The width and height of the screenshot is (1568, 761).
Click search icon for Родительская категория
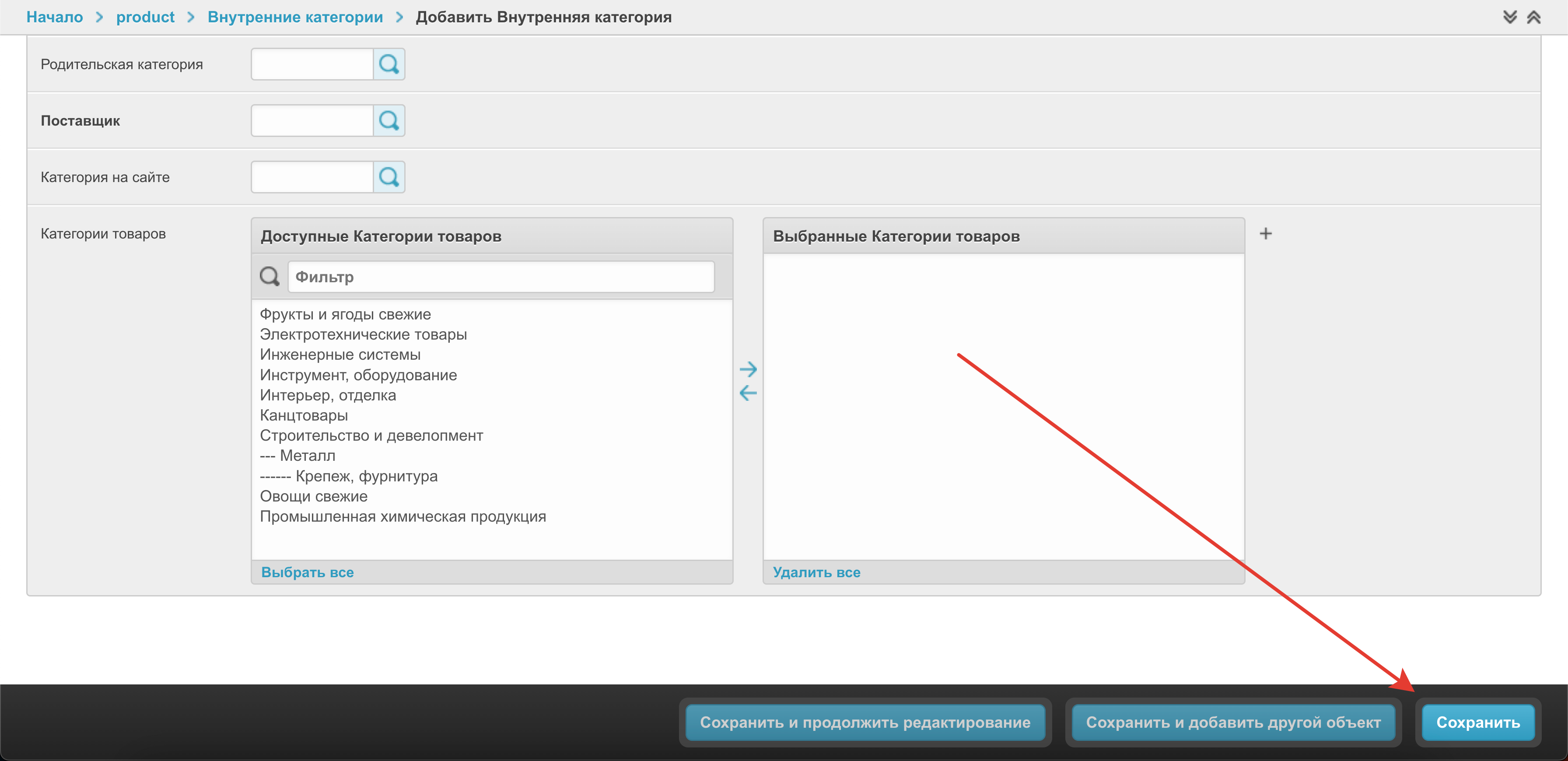pyautogui.click(x=388, y=64)
